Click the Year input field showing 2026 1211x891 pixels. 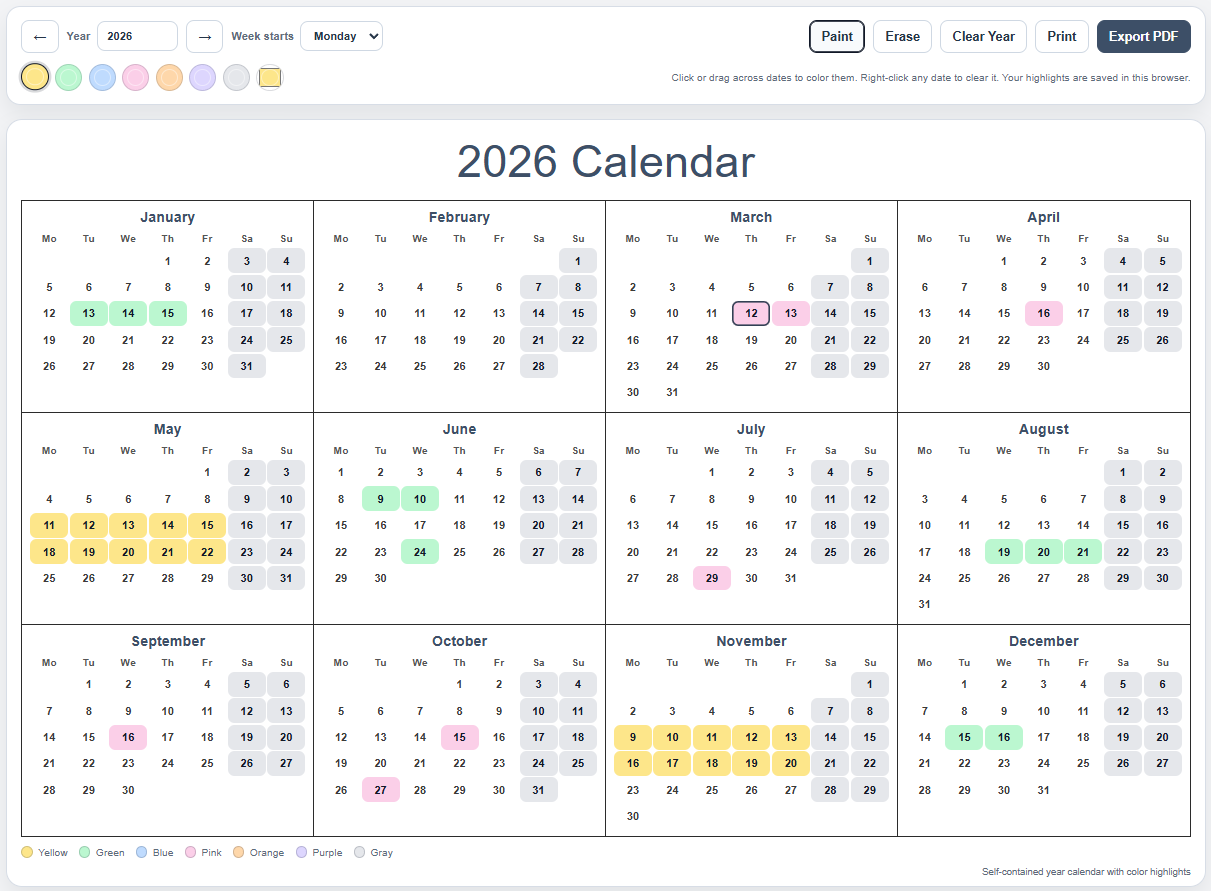pos(137,36)
